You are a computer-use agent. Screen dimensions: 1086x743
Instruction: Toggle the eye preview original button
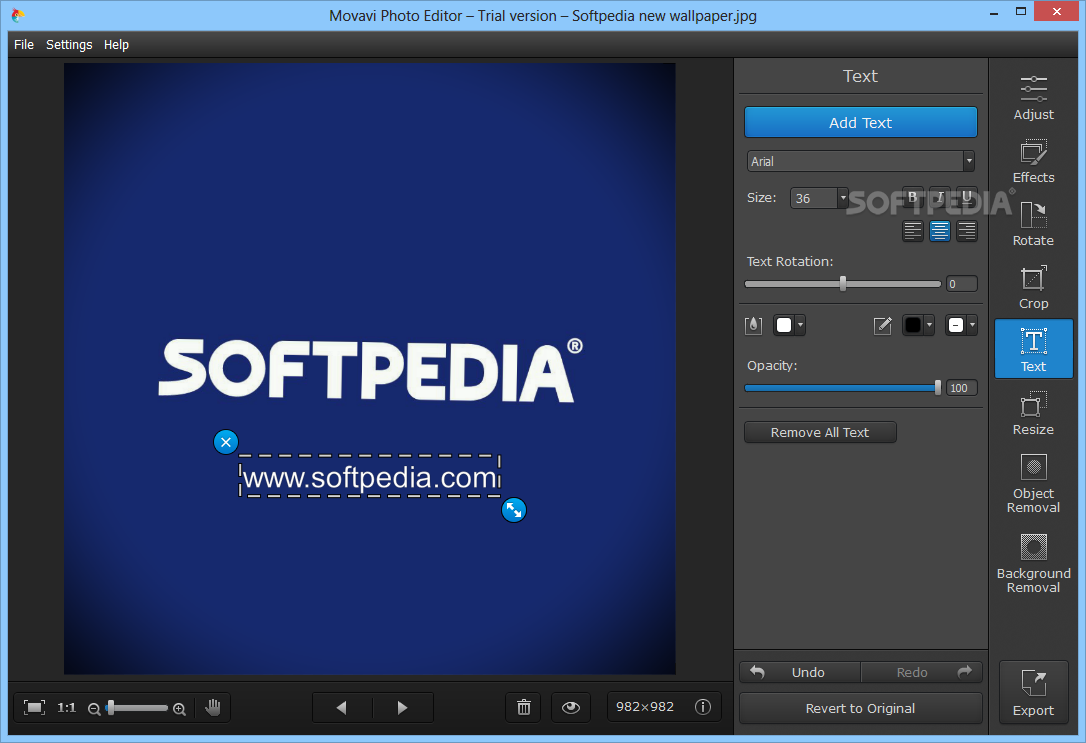pos(571,707)
